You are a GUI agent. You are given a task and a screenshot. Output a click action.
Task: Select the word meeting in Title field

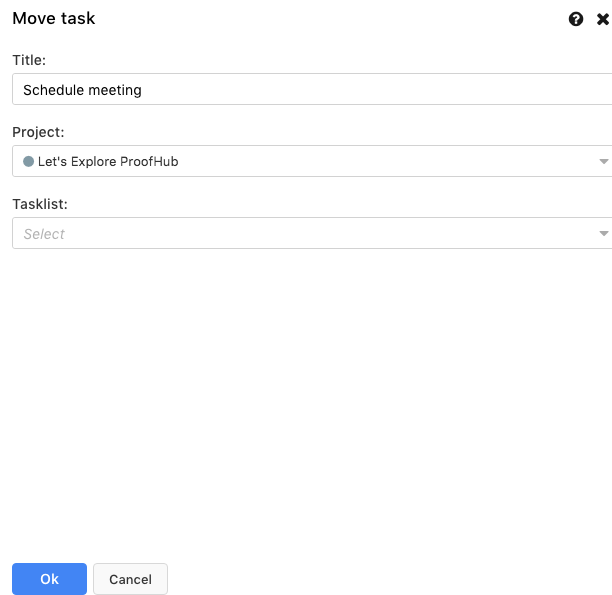tap(115, 91)
